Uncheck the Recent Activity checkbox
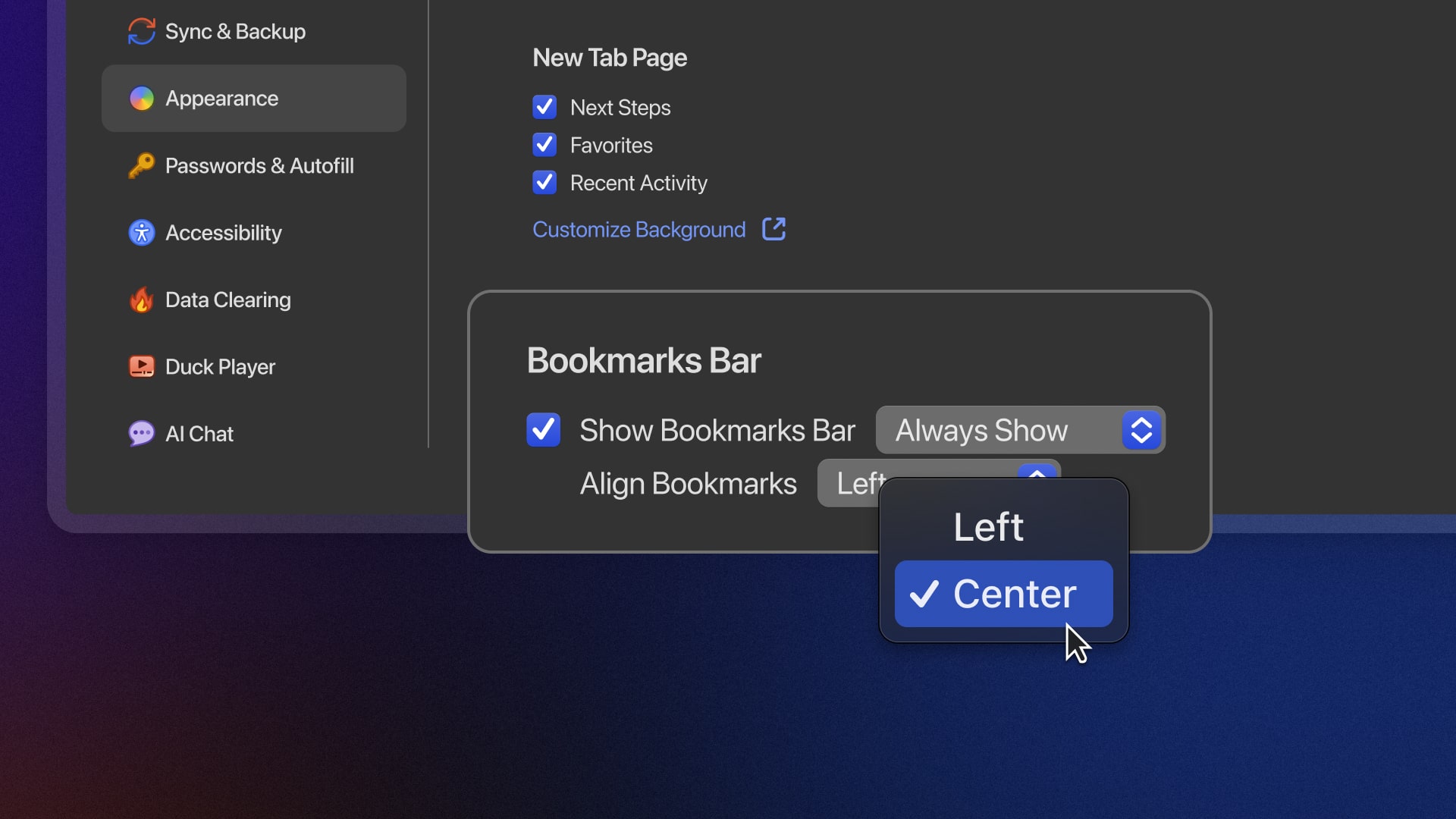The image size is (1456, 819). pyautogui.click(x=544, y=183)
